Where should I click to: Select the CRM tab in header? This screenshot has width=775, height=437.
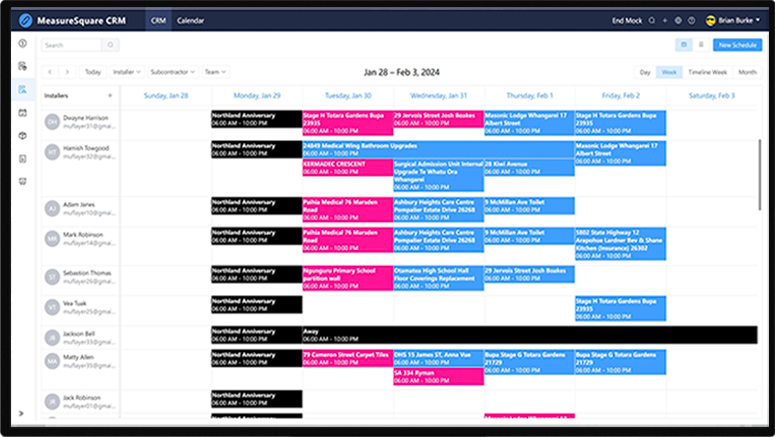coord(157,20)
